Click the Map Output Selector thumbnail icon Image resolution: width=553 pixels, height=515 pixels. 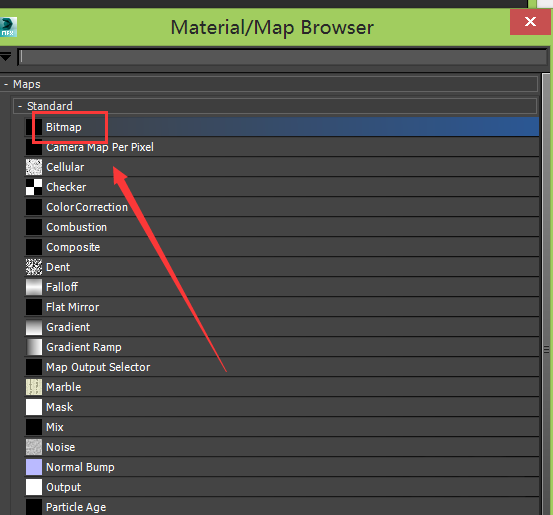click(x=34, y=367)
